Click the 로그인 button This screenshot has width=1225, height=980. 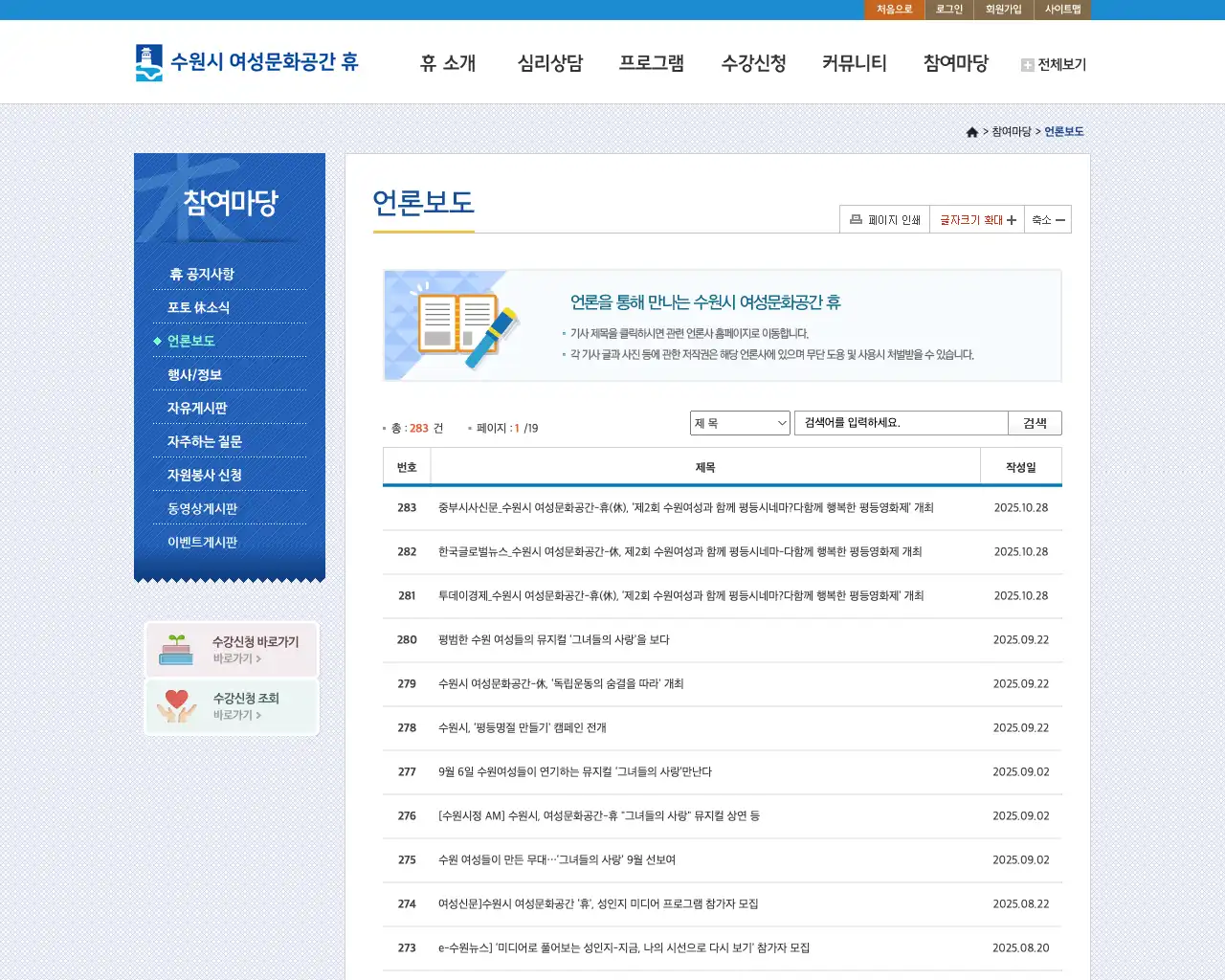pos(947,10)
